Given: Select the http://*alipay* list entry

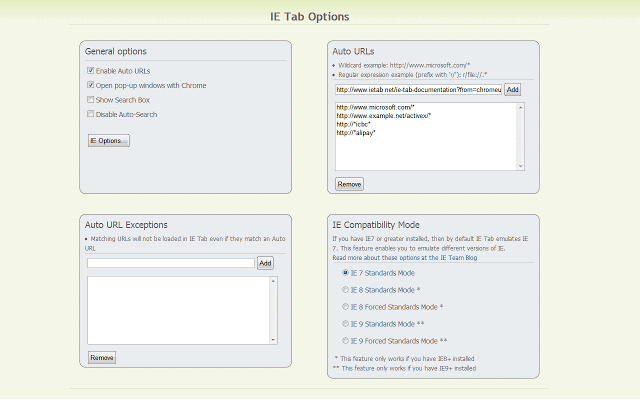Looking at the screenshot, I should [356, 133].
